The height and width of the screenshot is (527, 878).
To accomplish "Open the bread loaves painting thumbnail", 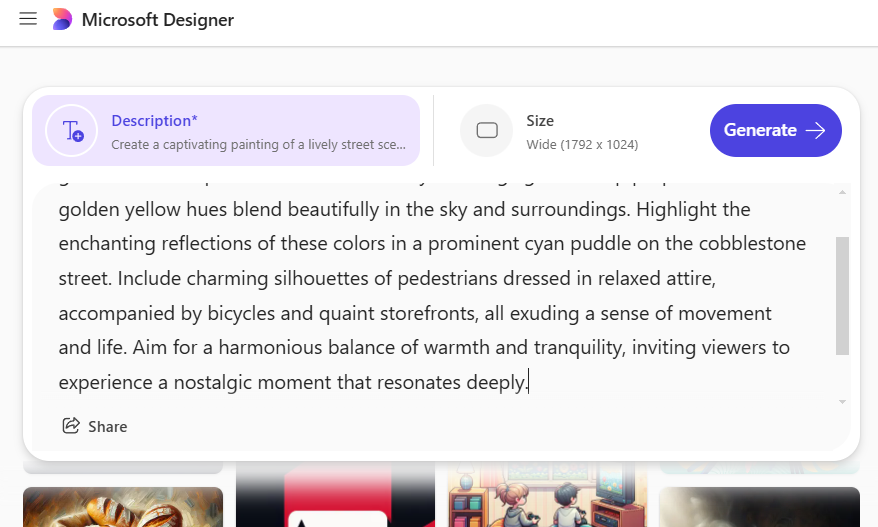I will [123, 507].
